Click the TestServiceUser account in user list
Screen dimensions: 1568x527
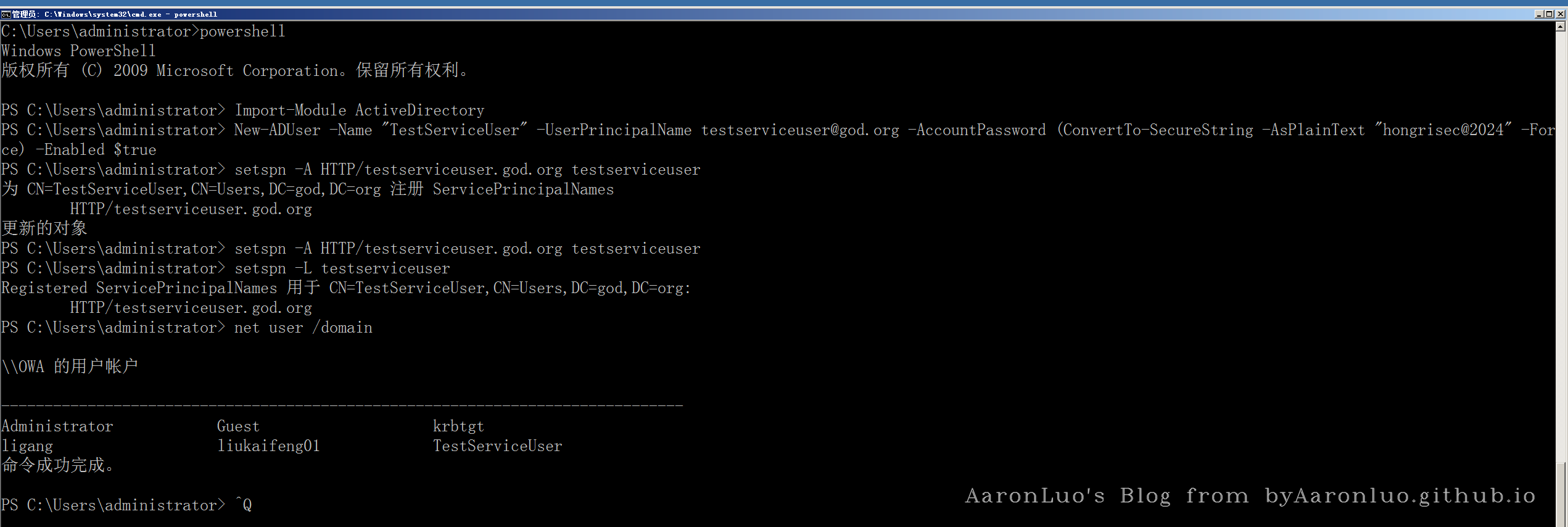pyautogui.click(x=497, y=446)
